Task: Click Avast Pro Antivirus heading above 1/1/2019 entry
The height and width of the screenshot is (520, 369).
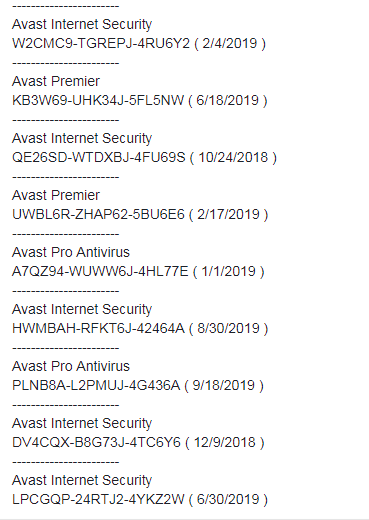Action: point(71,252)
